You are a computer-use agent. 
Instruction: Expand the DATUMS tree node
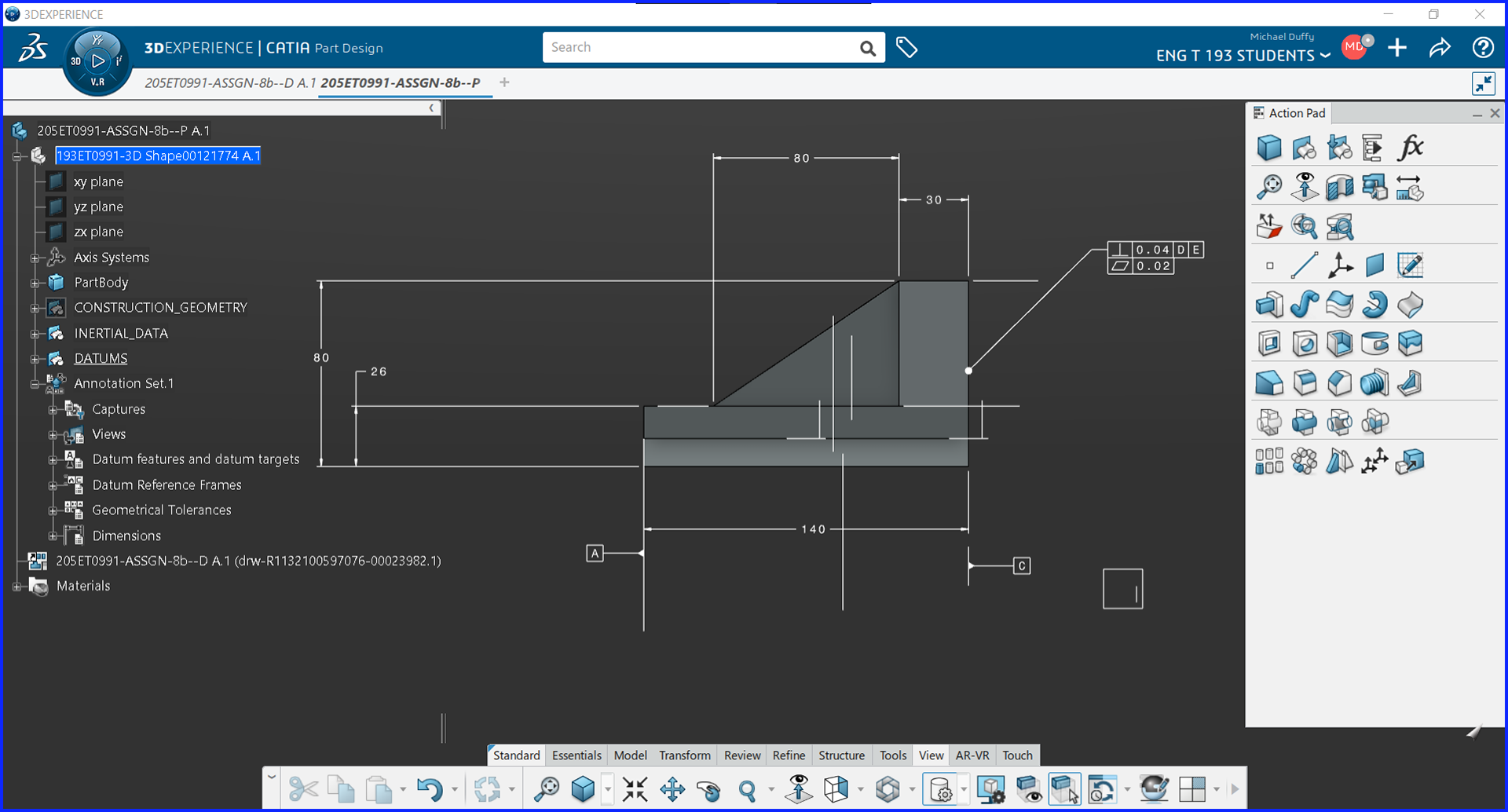coord(35,359)
